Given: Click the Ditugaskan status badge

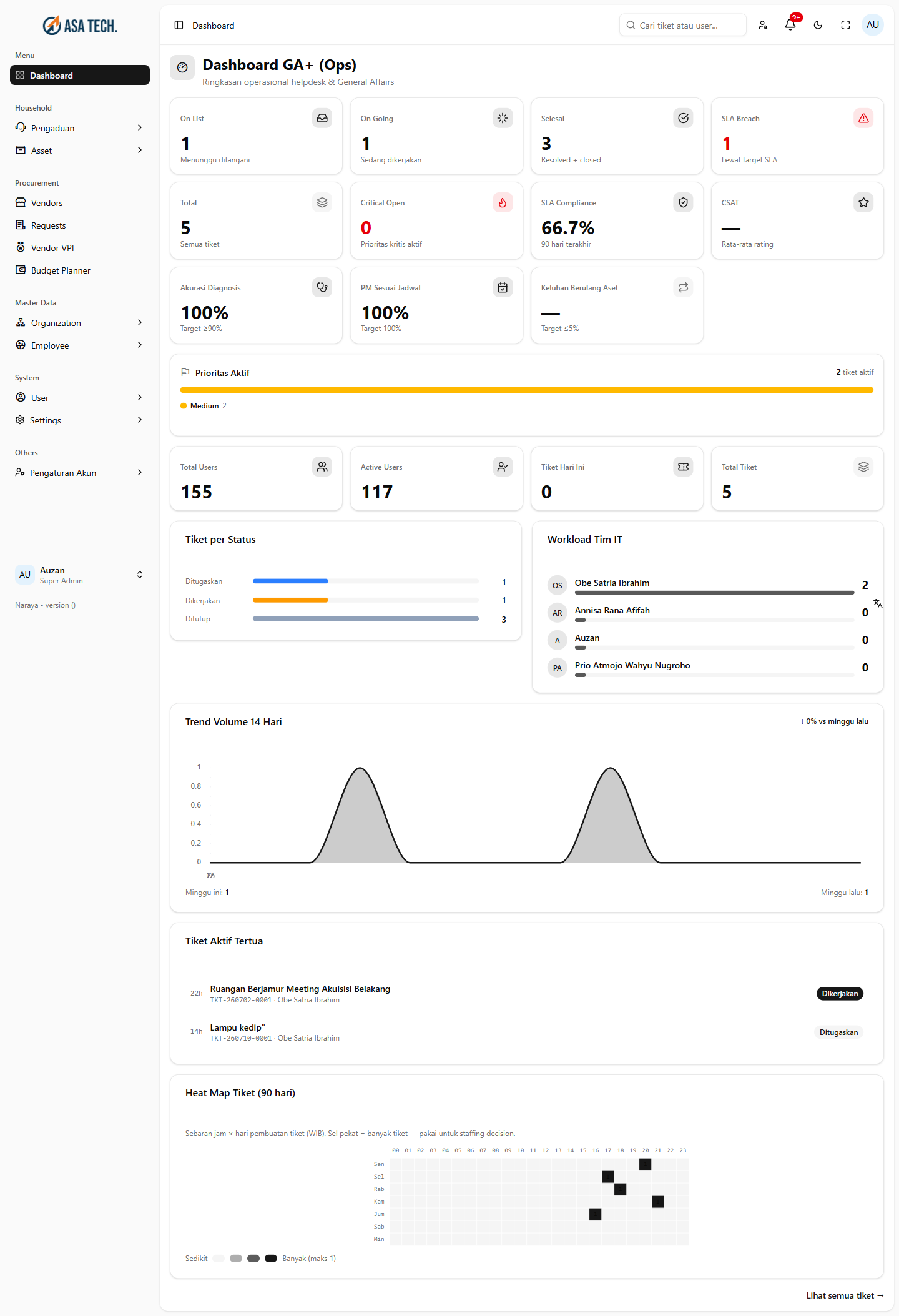Looking at the screenshot, I should point(838,1032).
